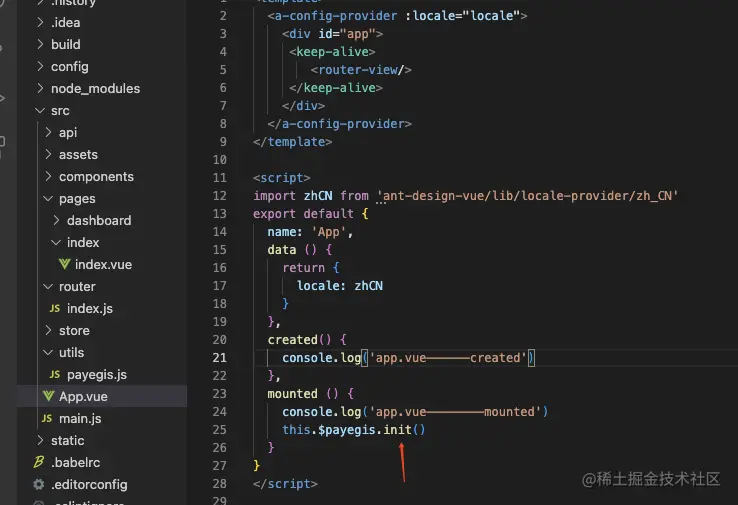The width and height of the screenshot is (738, 505).
Task: Expand the config folder chevron
Action: (40, 66)
